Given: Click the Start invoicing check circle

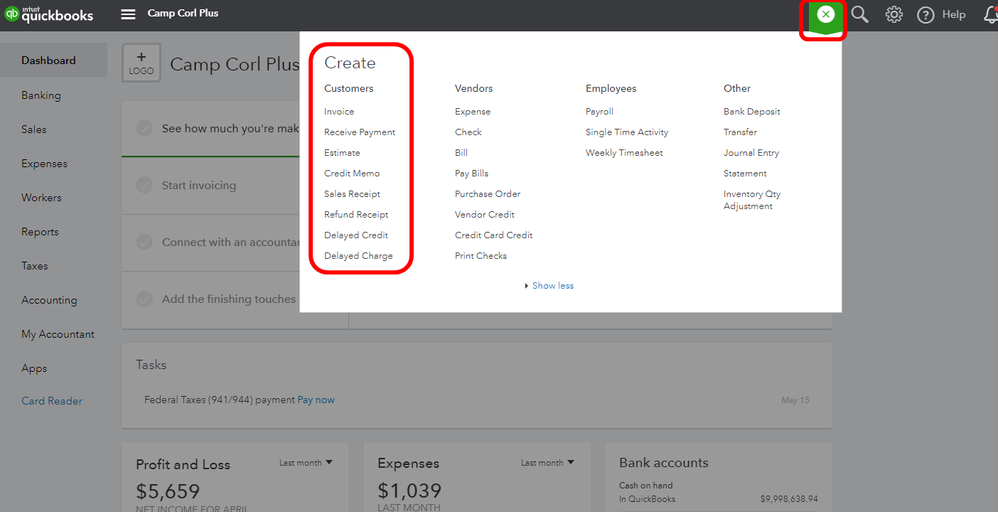Looking at the screenshot, I should coord(144,185).
